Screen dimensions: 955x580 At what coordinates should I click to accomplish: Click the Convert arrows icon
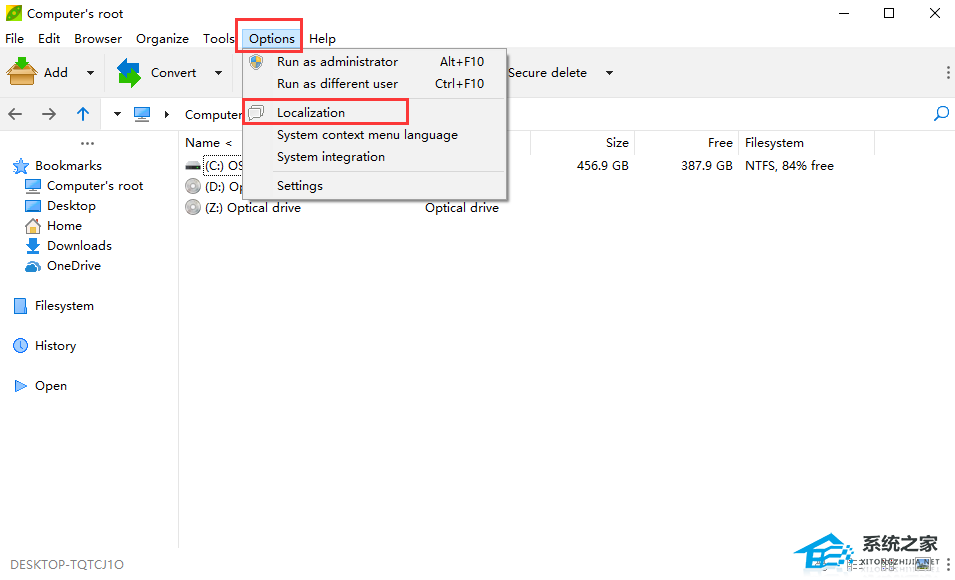coord(129,72)
